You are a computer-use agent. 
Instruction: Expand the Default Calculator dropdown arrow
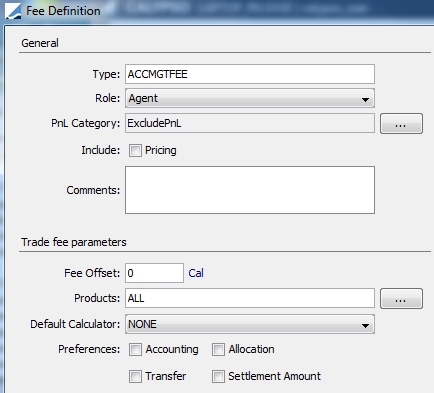point(365,325)
